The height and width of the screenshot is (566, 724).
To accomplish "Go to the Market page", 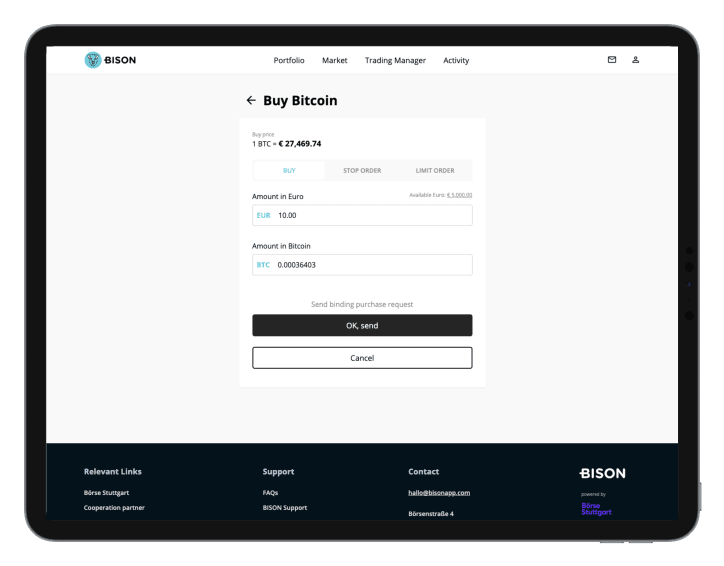I will pyautogui.click(x=334, y=61).
